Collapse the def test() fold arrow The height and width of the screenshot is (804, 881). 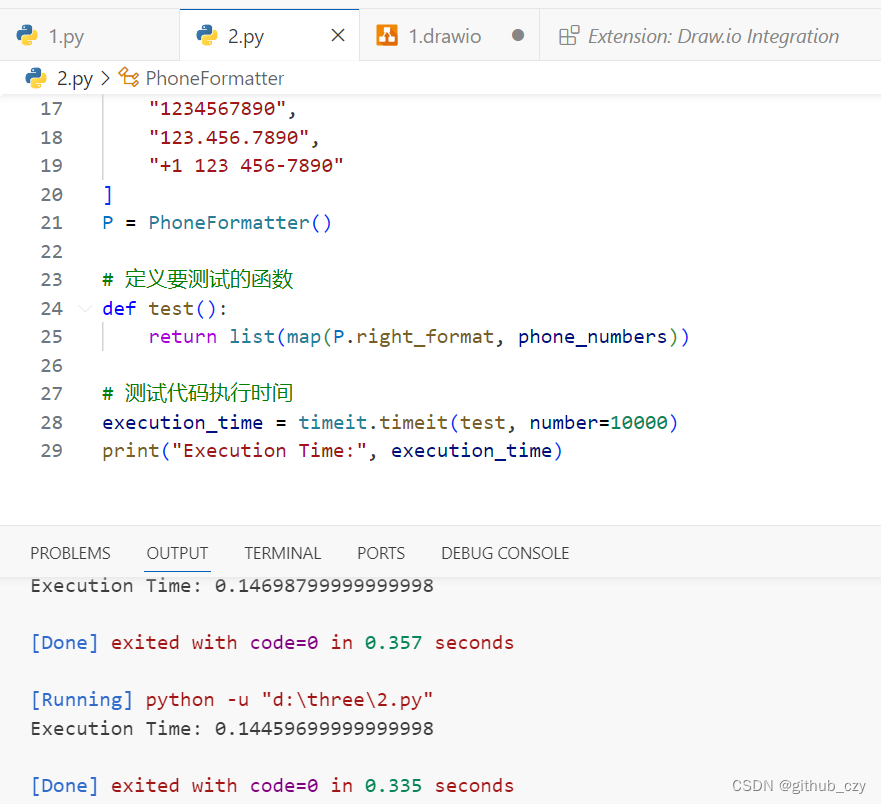point(85,308)
